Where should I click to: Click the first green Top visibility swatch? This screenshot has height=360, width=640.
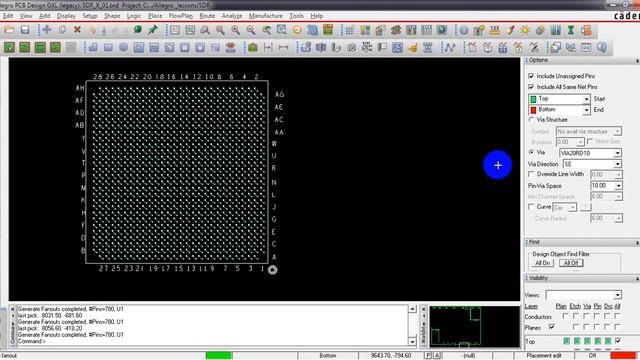point(567,341)
